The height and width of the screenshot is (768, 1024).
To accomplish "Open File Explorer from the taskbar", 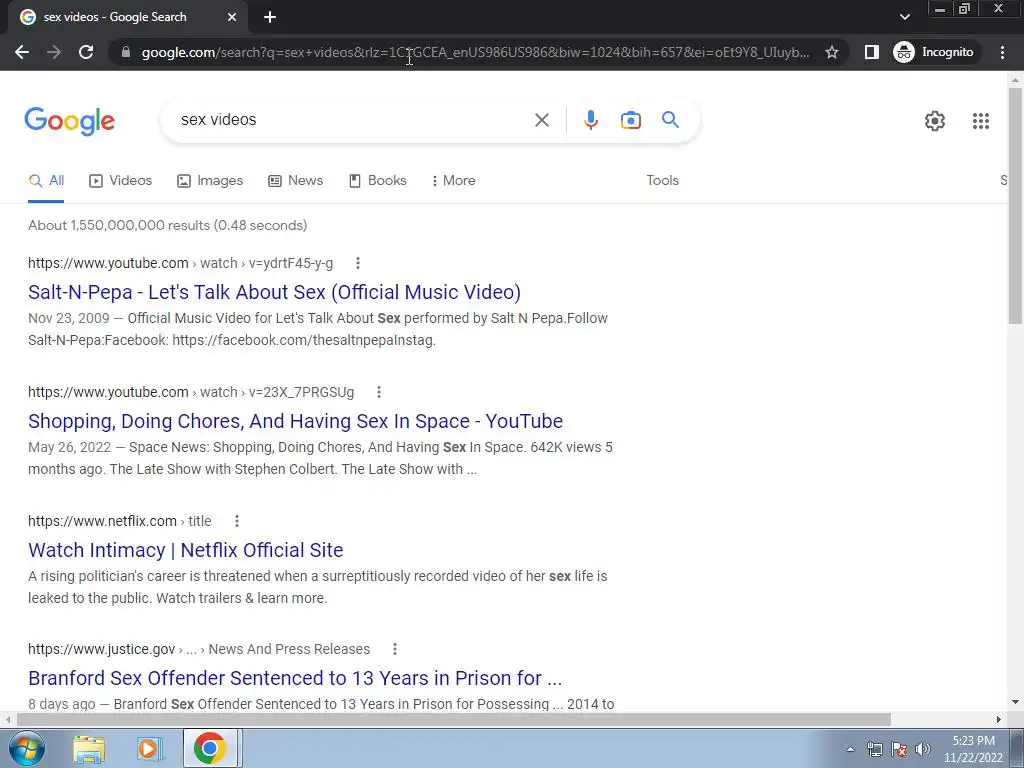I will point(89,749).
